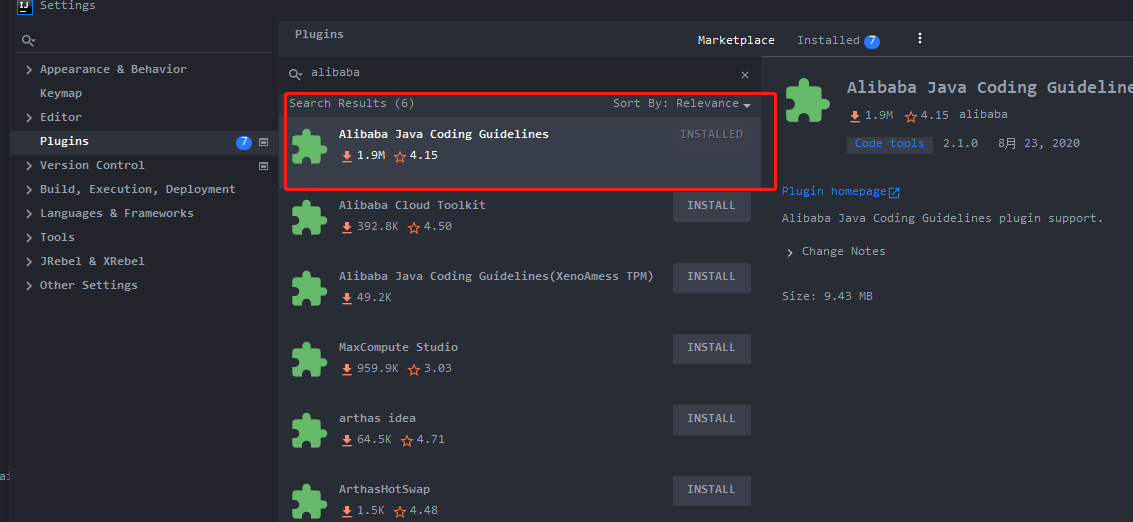Image resolution: width=1133 pixels, height=522 pixels.
Task: Open Keymap settings page
Action: point(61,93)
